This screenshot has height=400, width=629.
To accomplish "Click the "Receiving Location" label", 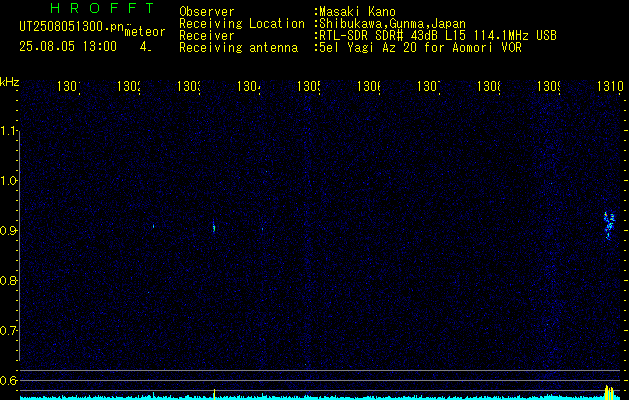I will pyautogui.click(x=242, y=24).
